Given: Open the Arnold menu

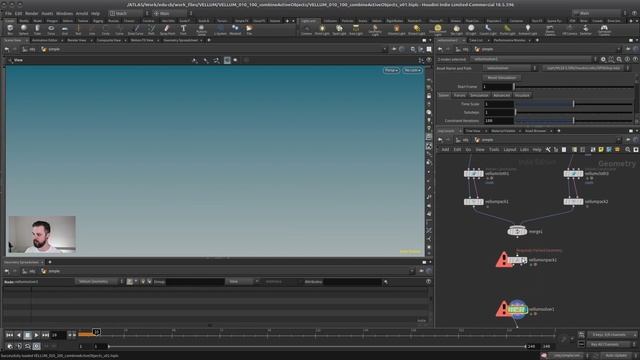Looking at the screenshot, I should point(82,13).
